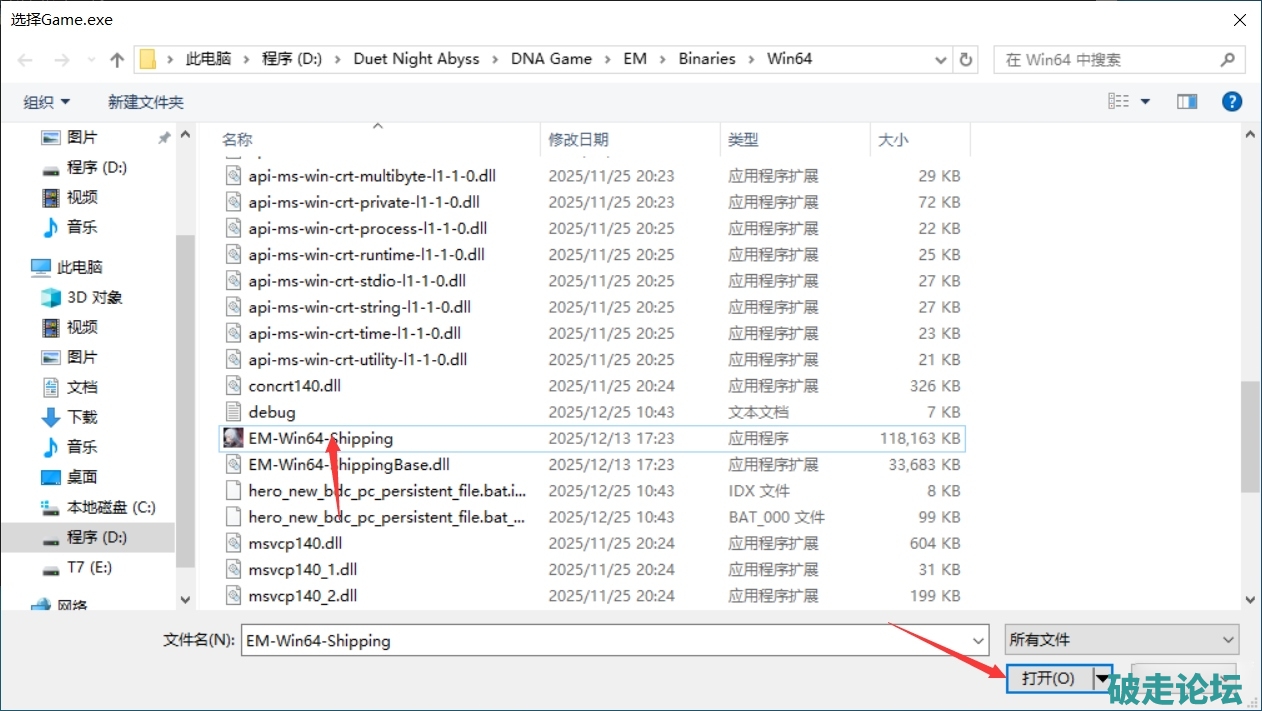Click the Up one level arrow
The height and width of the screenshot is (711, 1262).
click(117, 60)
